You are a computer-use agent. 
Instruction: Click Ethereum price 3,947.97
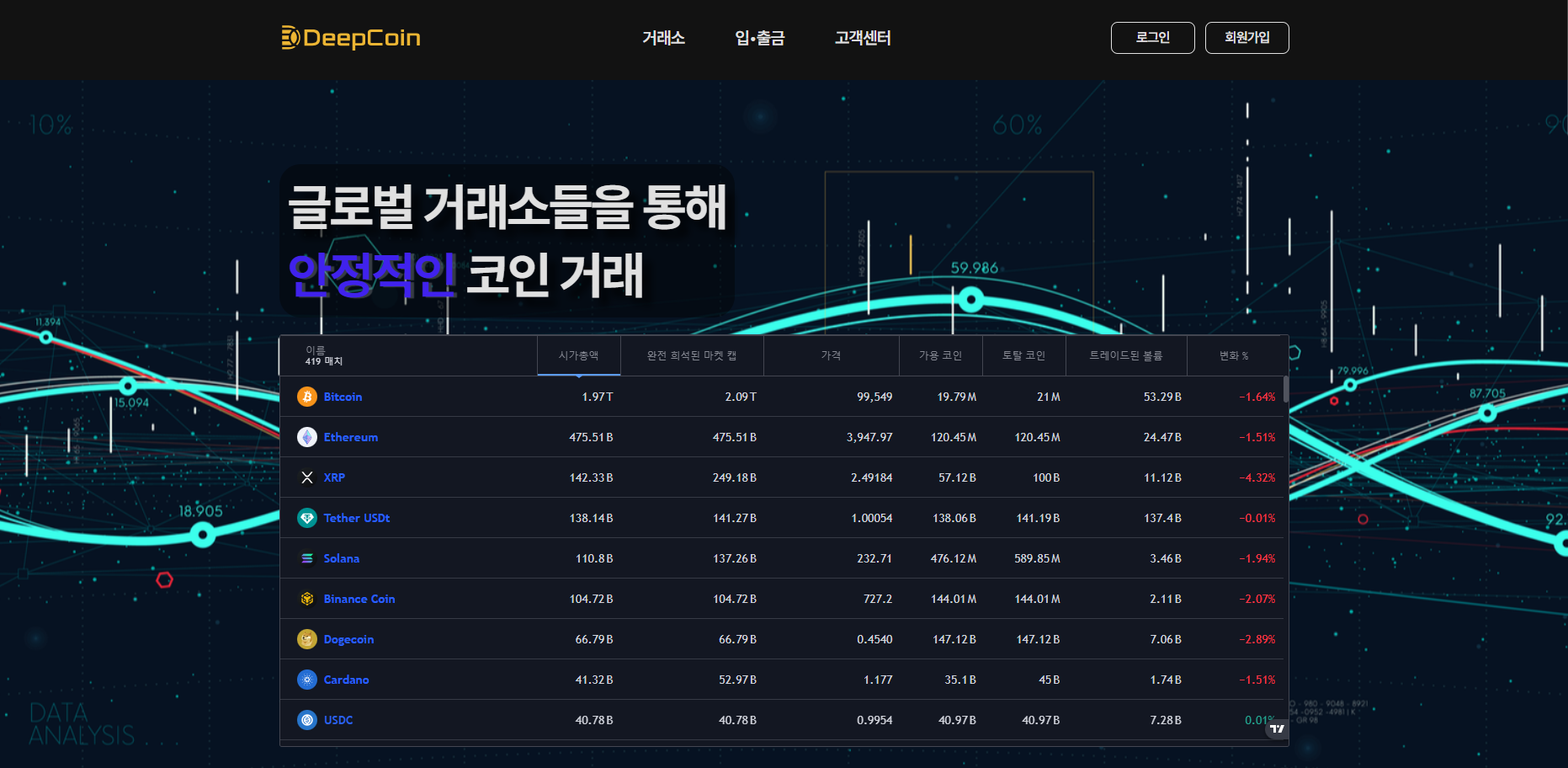(869, 437)
